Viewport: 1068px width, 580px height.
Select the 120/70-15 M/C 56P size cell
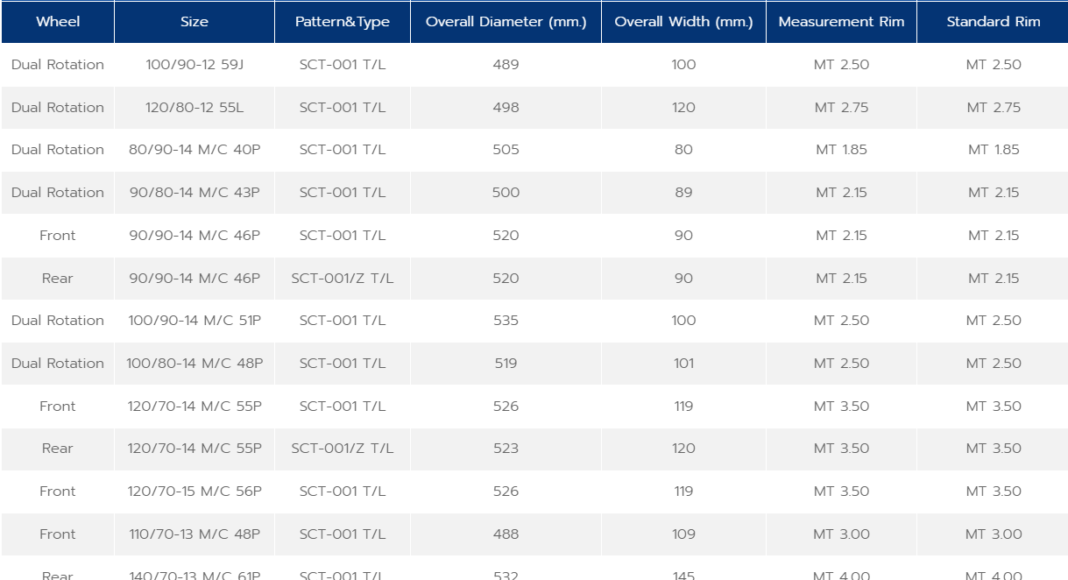(x=194, y=492)
